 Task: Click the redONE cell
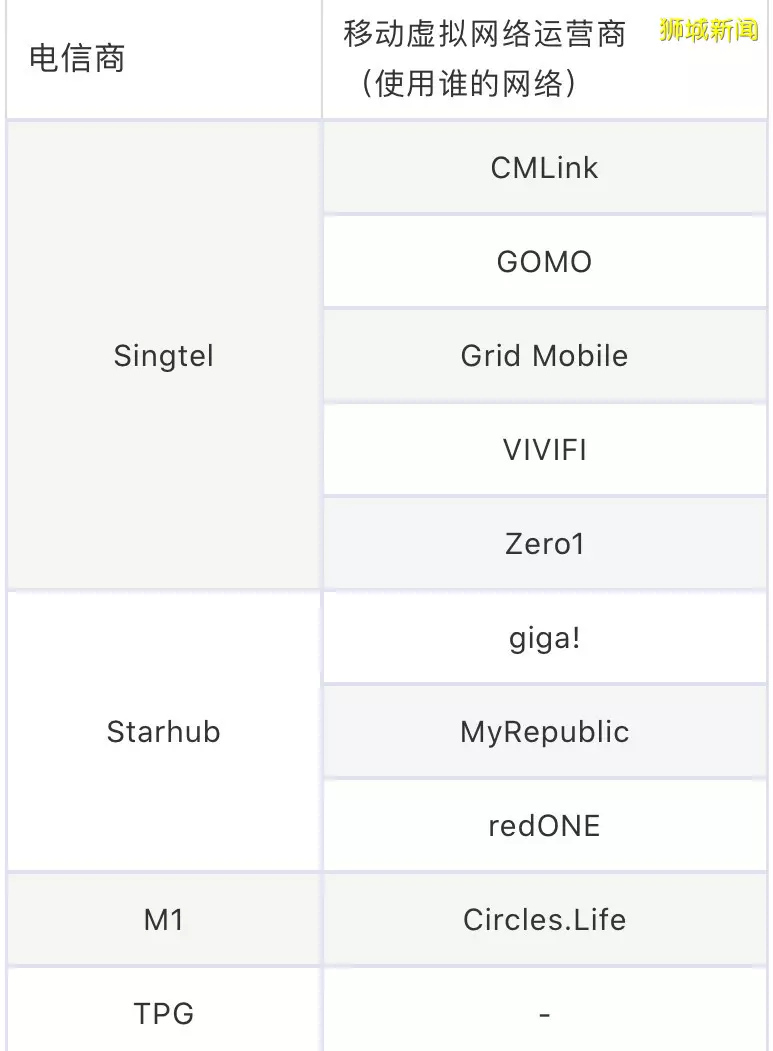pyautogui.click(x=544, y=825)
